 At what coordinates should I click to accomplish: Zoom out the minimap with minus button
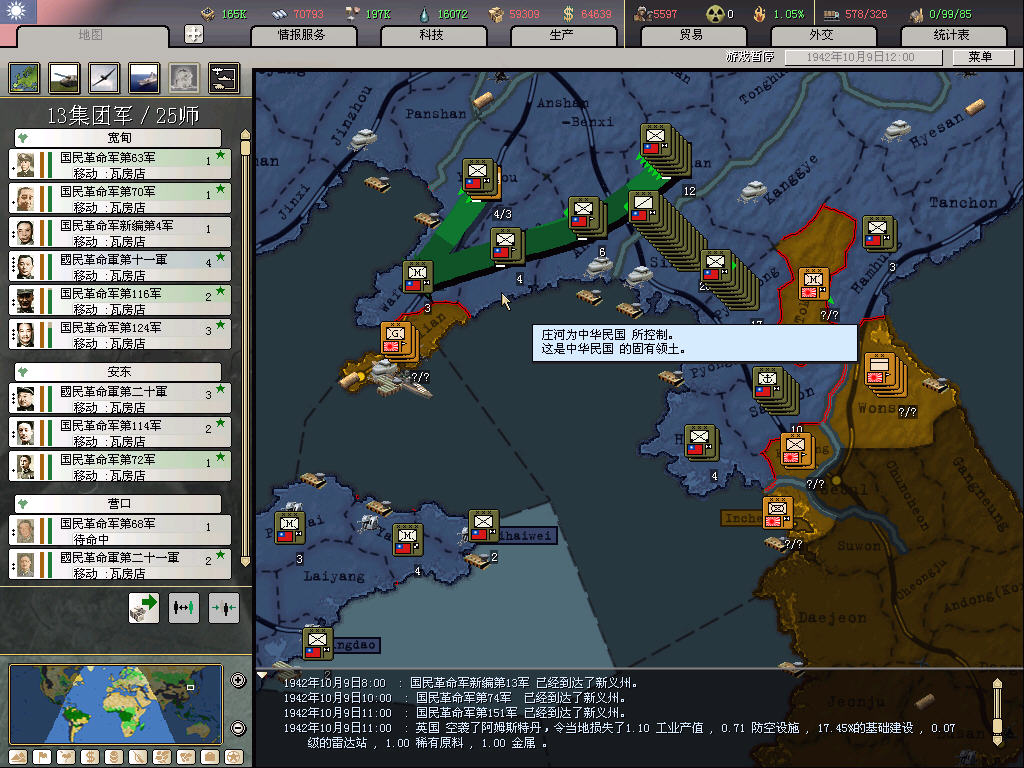238,728
